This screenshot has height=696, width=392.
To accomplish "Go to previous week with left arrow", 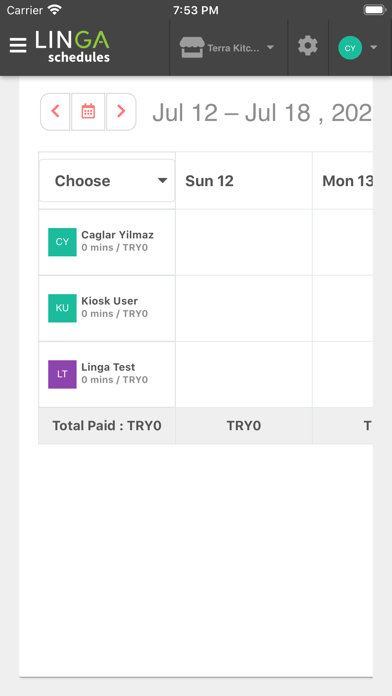I will click(x=55, y=111).
